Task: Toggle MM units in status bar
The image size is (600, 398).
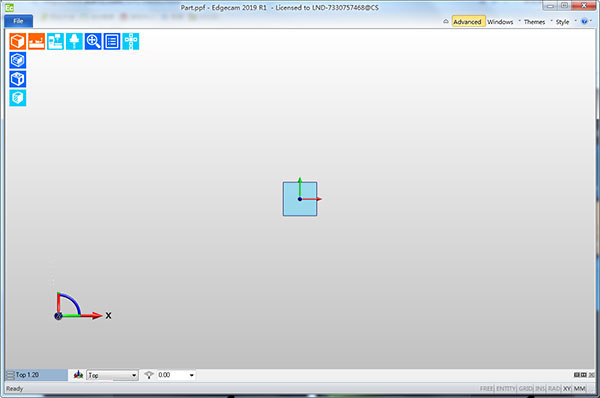Action: point(579,388)
